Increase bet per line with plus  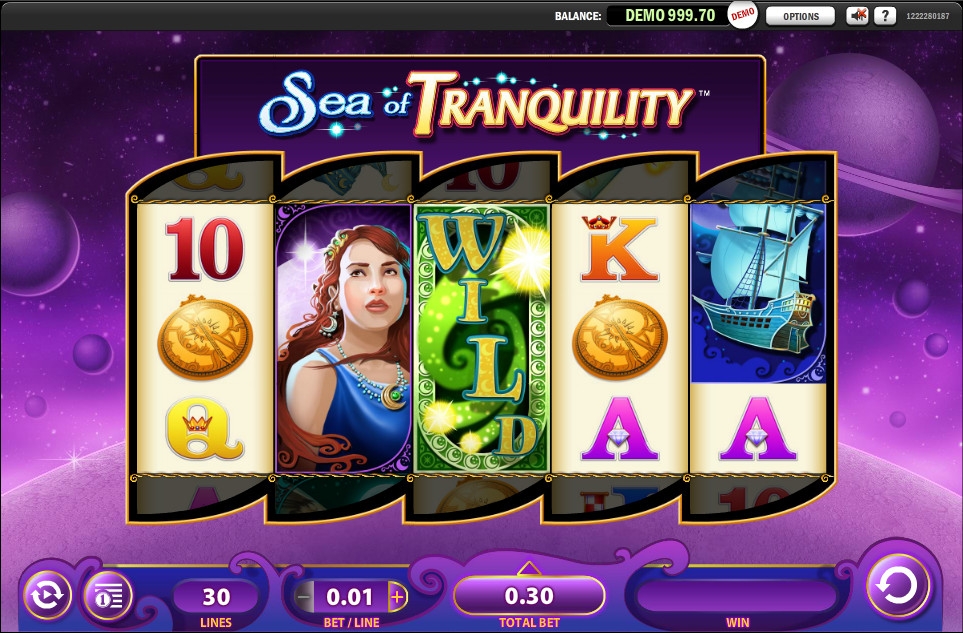pyautogui.click(x=398, y=596)
